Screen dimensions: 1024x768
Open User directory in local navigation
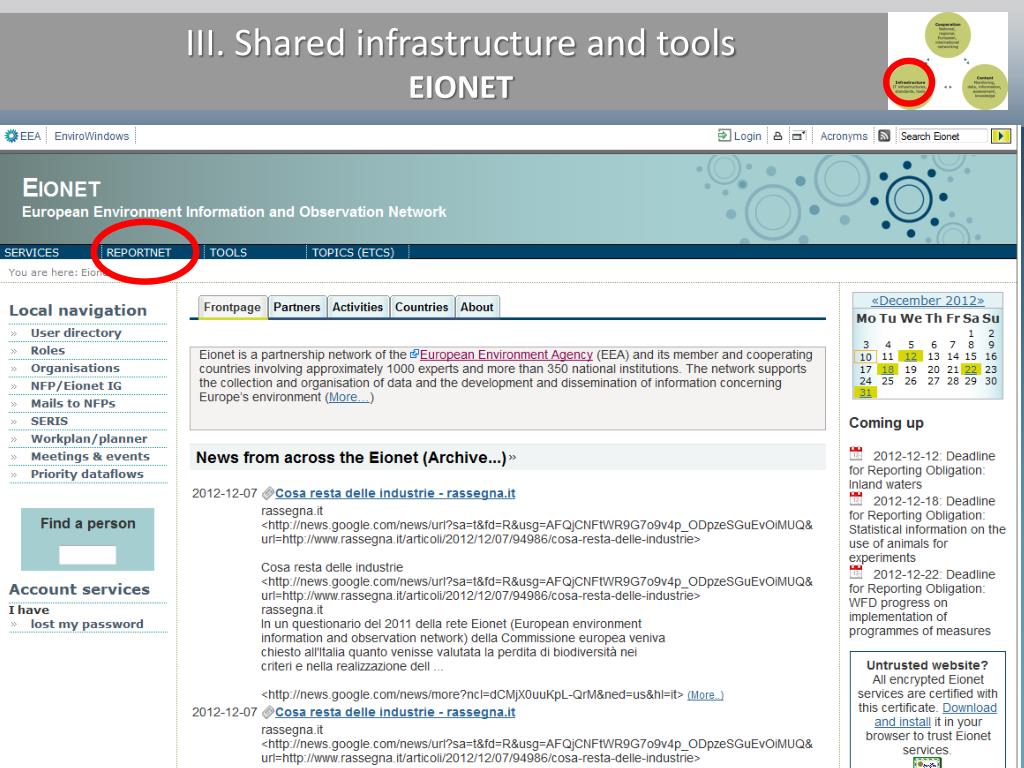point(76,333)
